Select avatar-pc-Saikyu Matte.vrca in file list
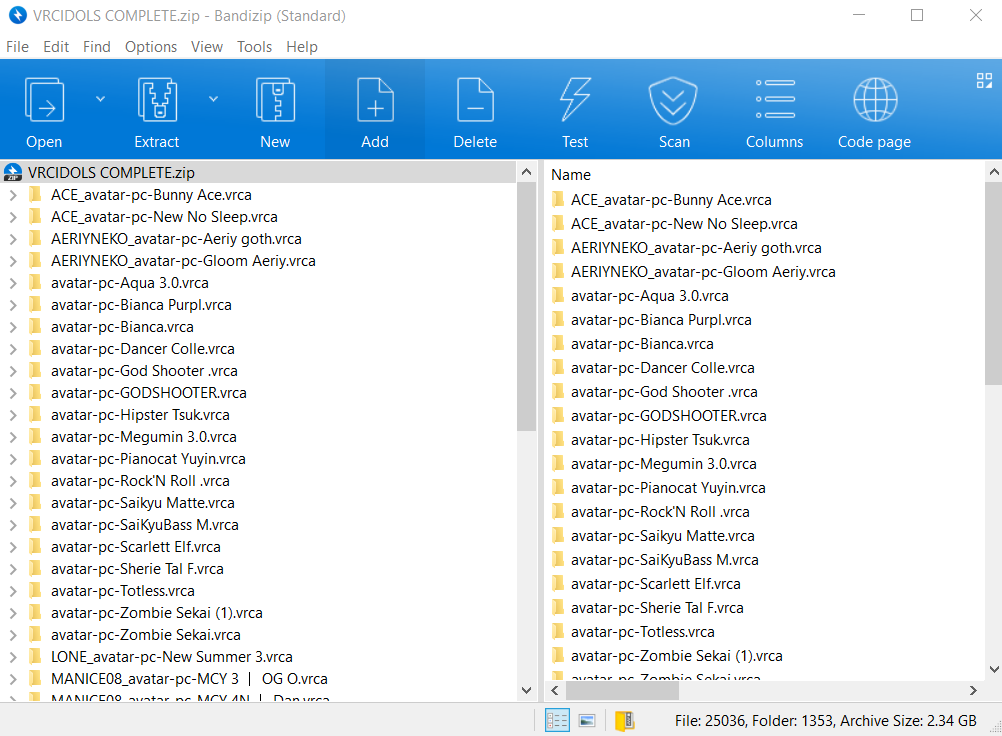Viewport: 1002px width, 736px height. pos(663,535)
